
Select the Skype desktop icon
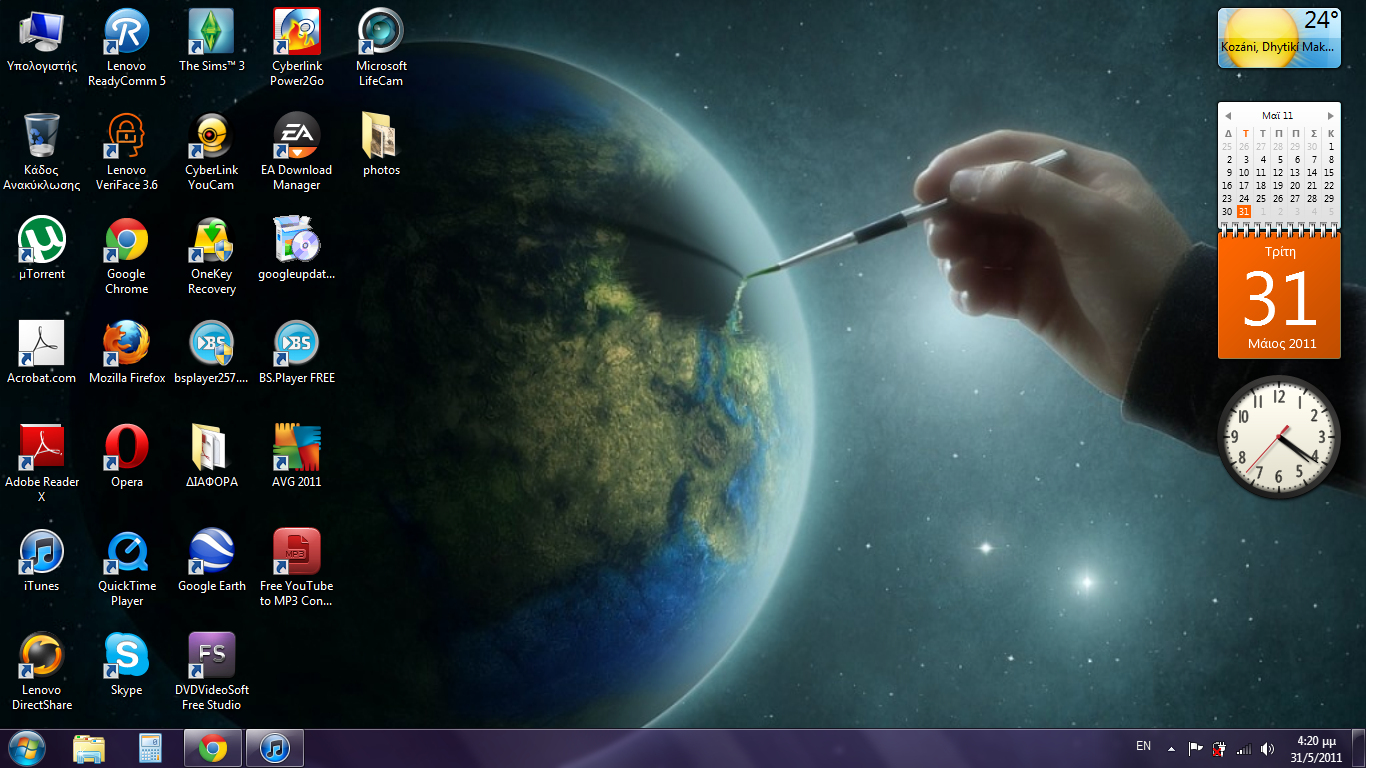click(x=127, y=665)
